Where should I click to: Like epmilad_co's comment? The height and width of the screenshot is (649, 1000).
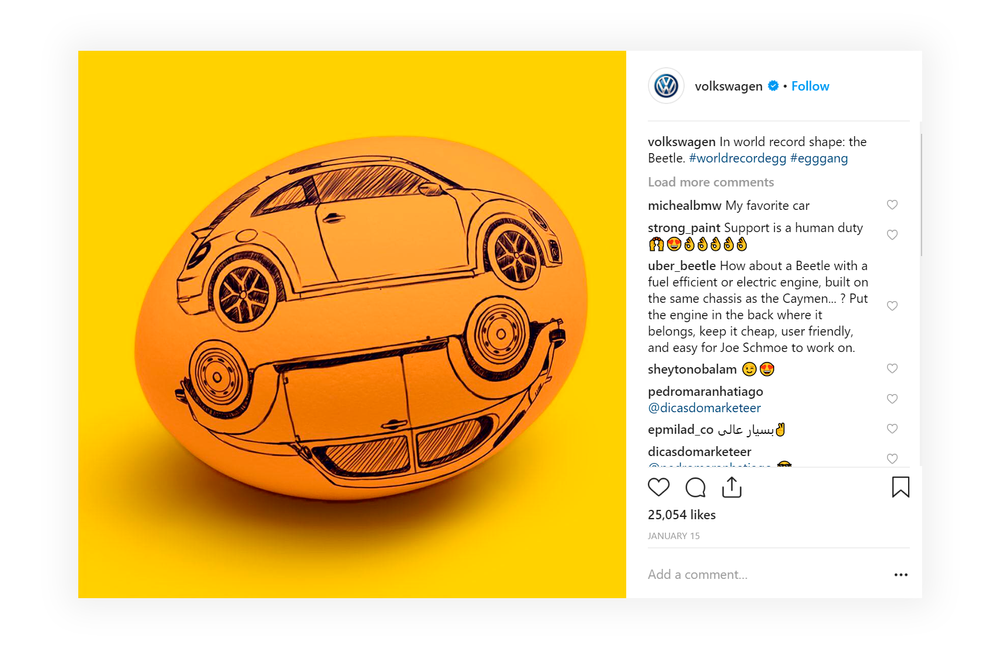click(892, 429)
